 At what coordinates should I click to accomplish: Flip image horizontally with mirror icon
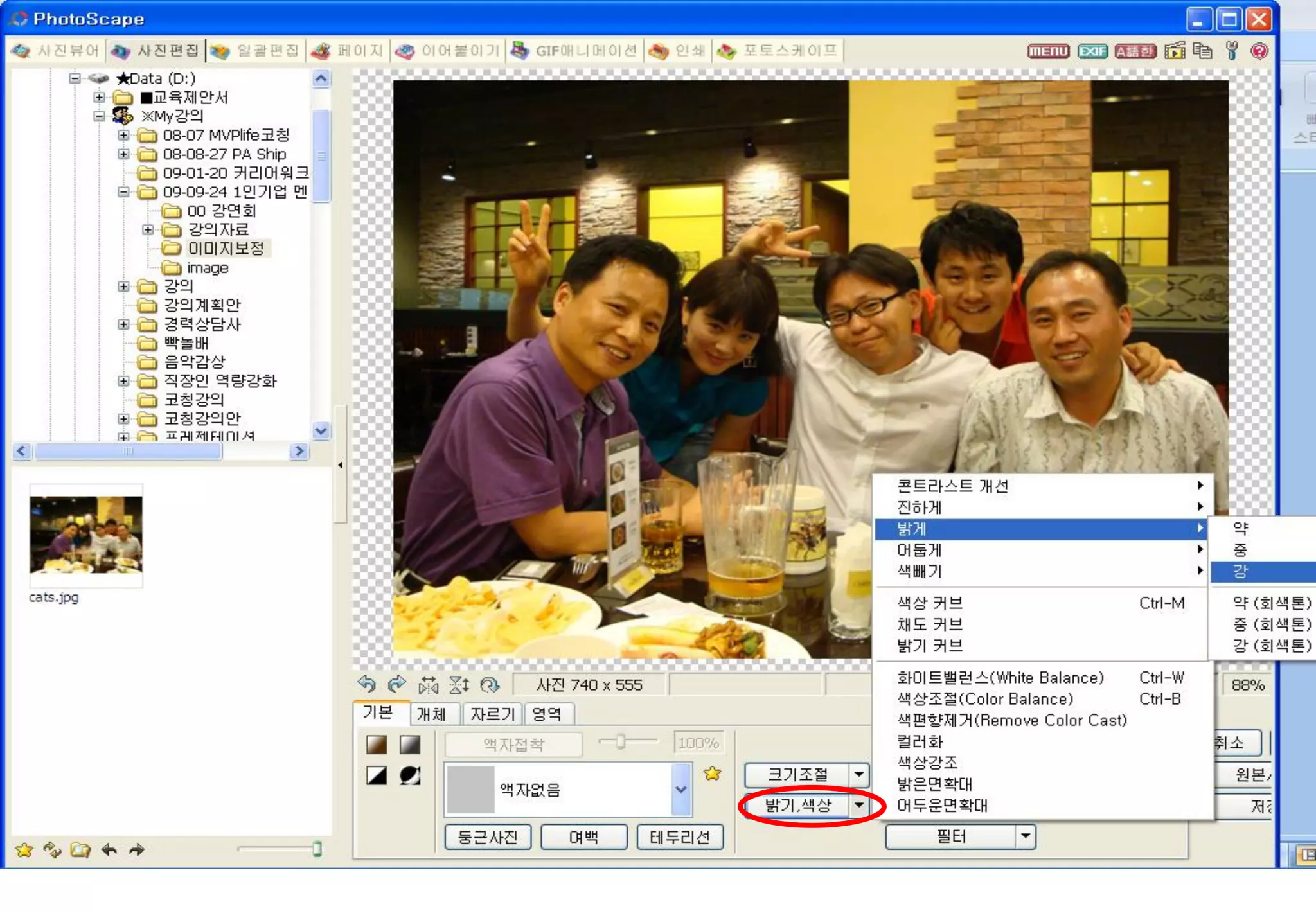coord(428,685)
